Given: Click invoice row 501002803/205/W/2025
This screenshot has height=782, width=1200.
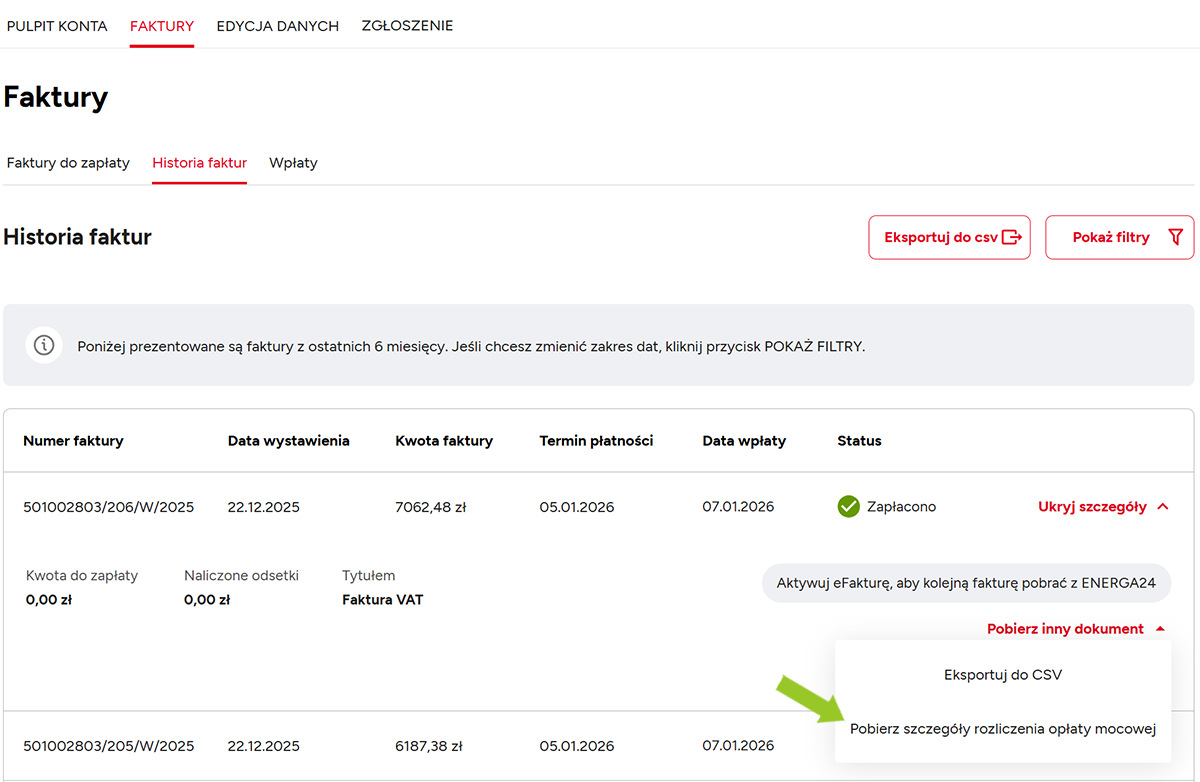Looking at the screenshot, I should click(108, 746).
